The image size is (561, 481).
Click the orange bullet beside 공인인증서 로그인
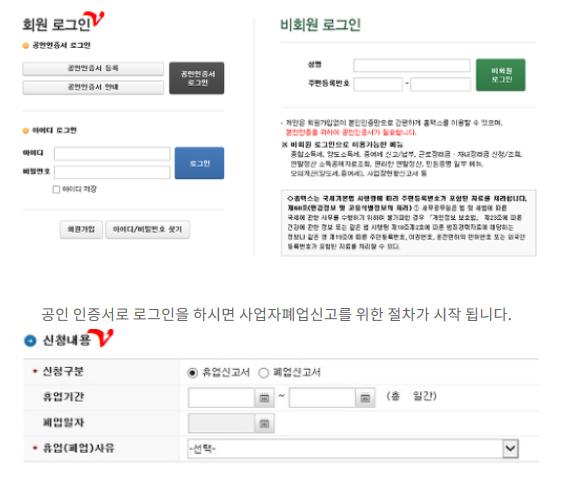(26, 46)
